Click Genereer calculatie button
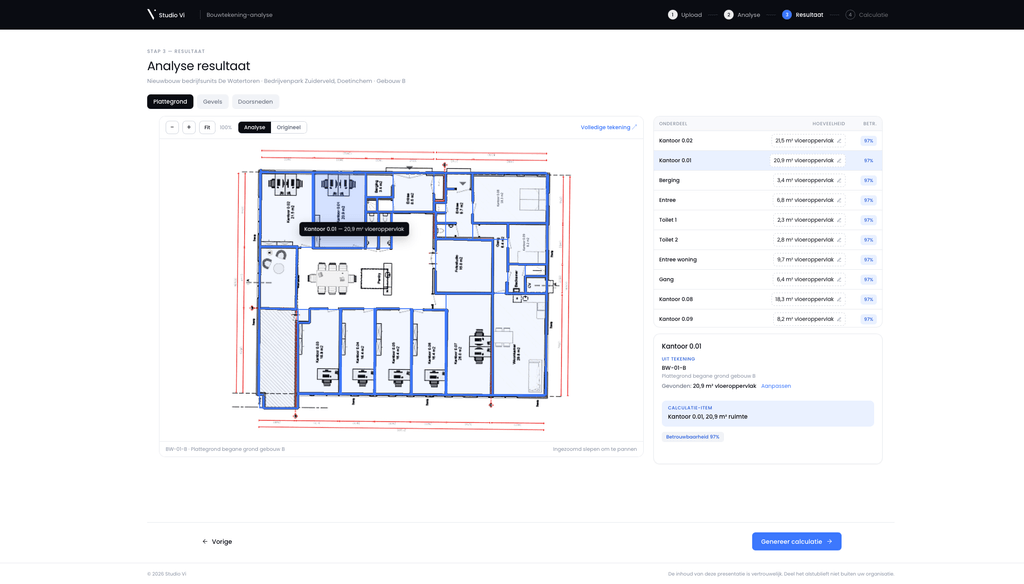 coord(796,542)
